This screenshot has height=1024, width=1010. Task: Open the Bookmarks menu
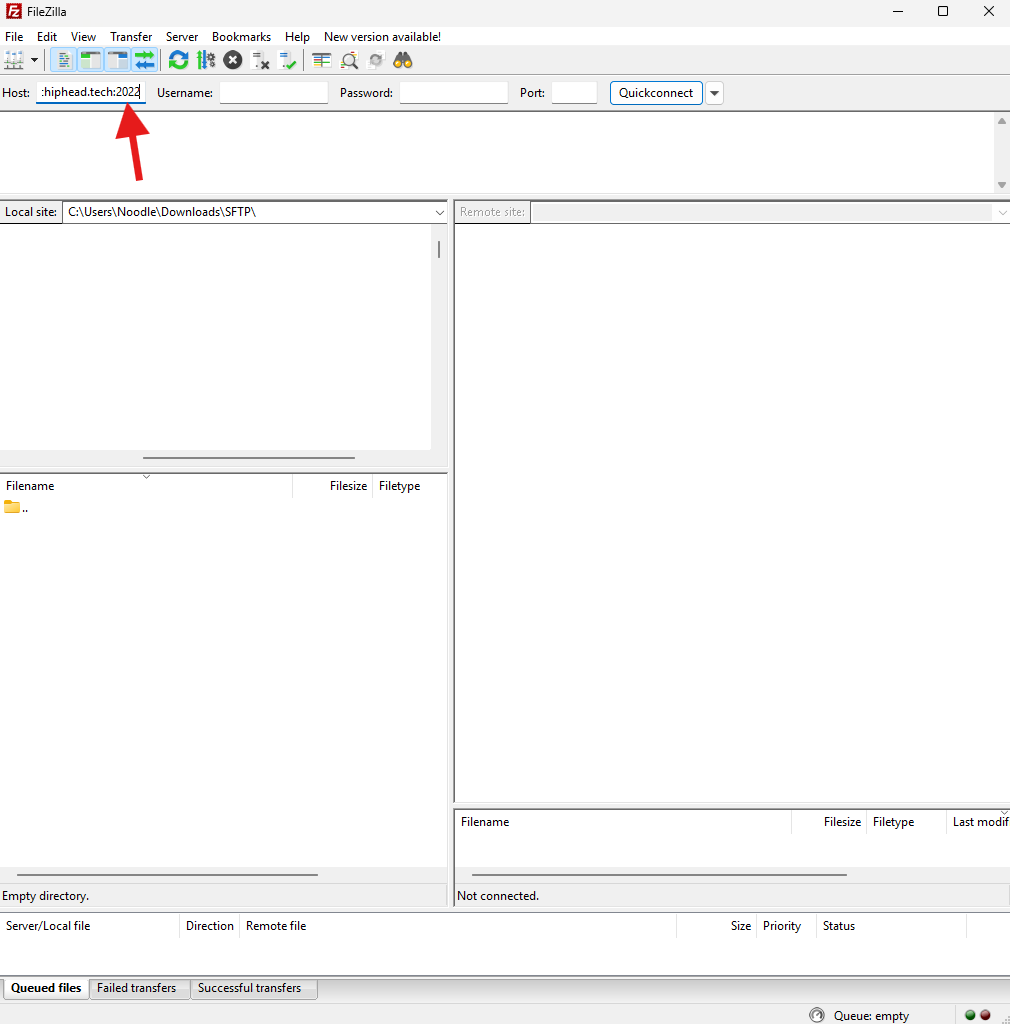pyautogui.click(x=242, y=37)
